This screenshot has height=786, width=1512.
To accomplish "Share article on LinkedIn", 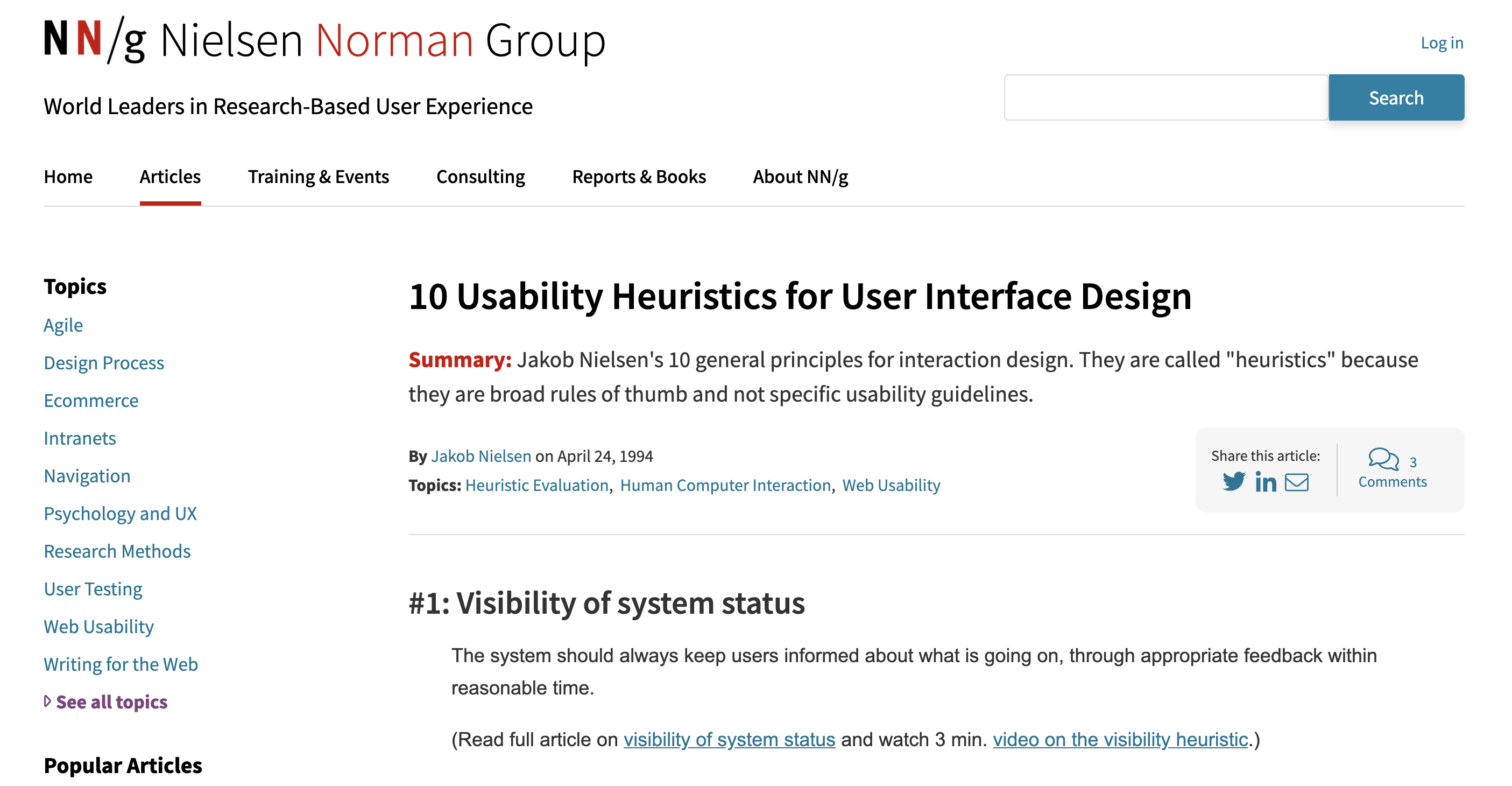I will (1266, 482).
